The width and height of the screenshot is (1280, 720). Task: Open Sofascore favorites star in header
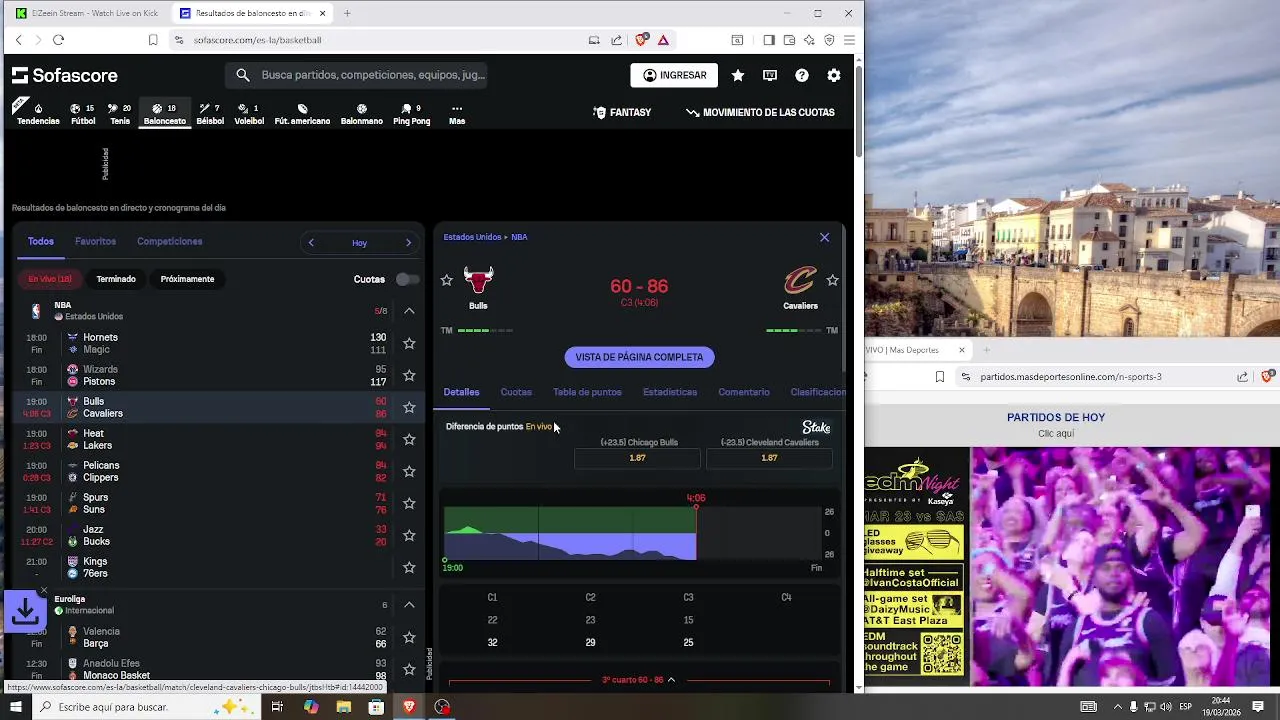[x=738, y=75]
